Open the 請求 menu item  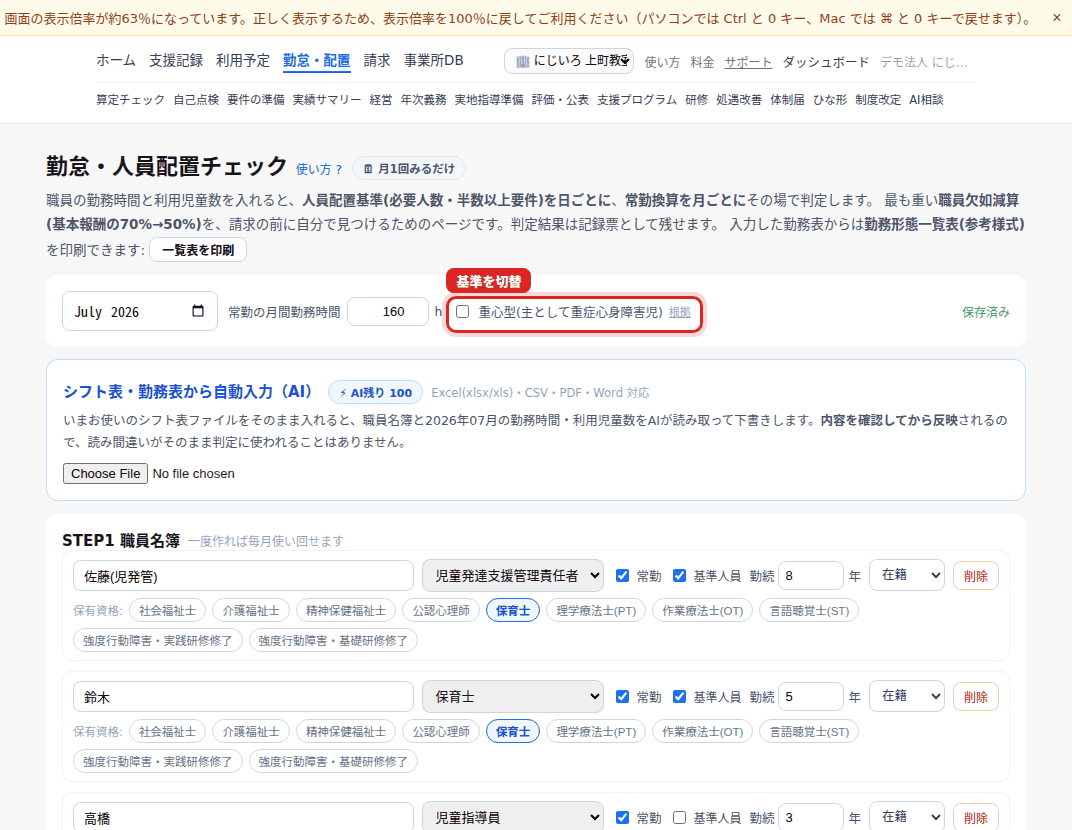coord(377,60)
